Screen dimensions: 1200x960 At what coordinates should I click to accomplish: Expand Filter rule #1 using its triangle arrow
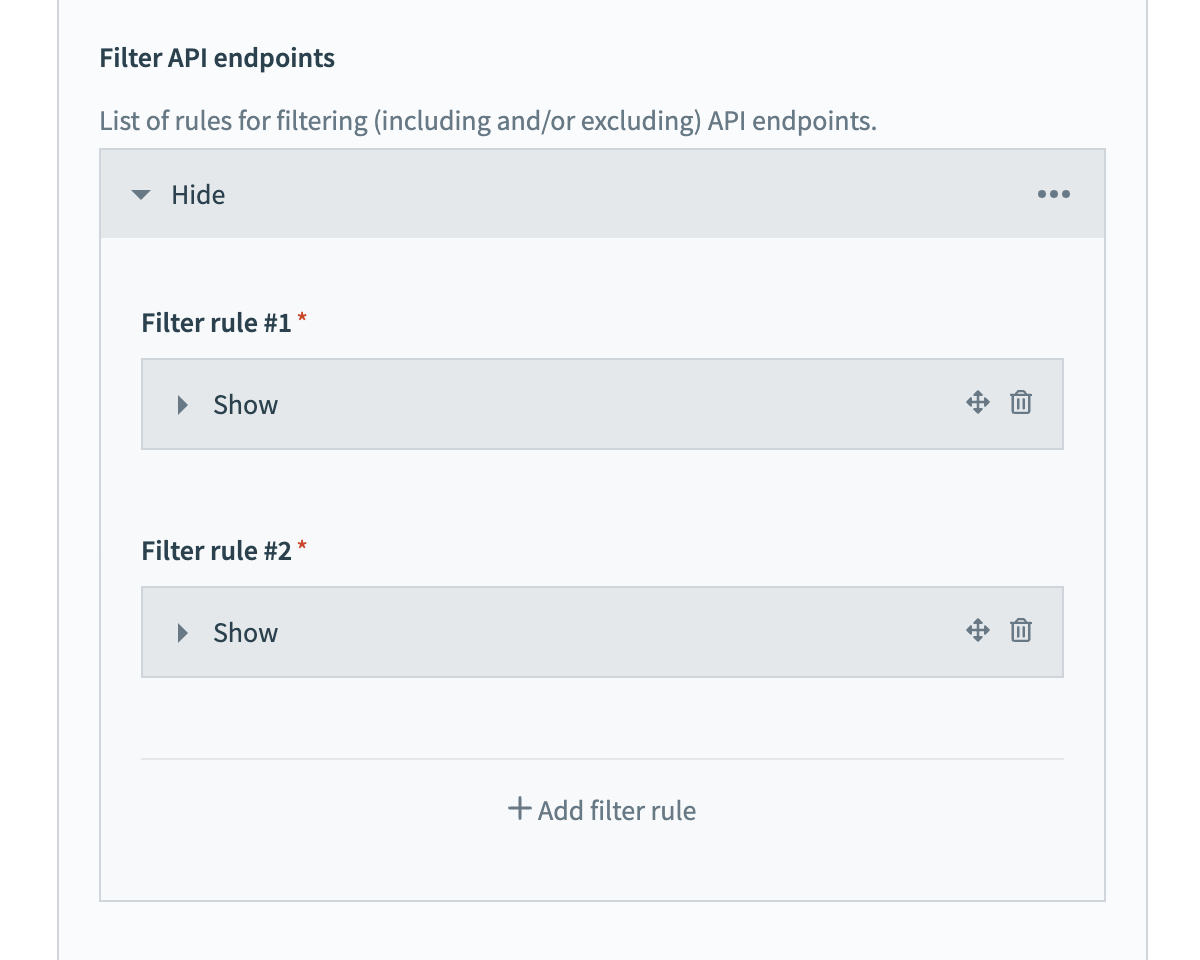182,405
